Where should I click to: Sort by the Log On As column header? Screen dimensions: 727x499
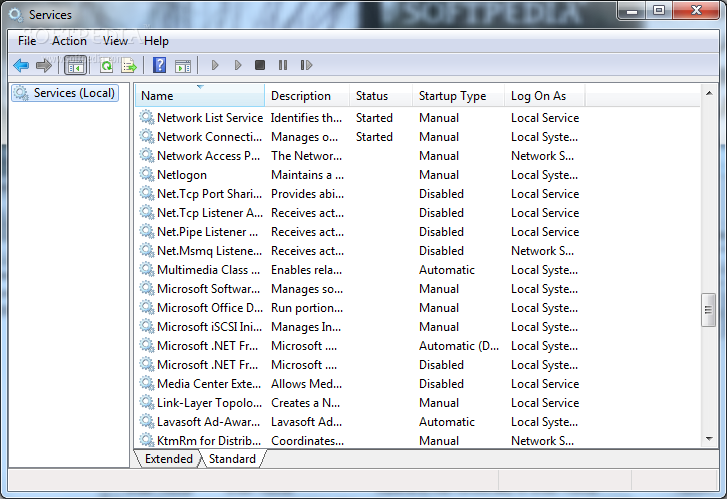coord(544,96)
